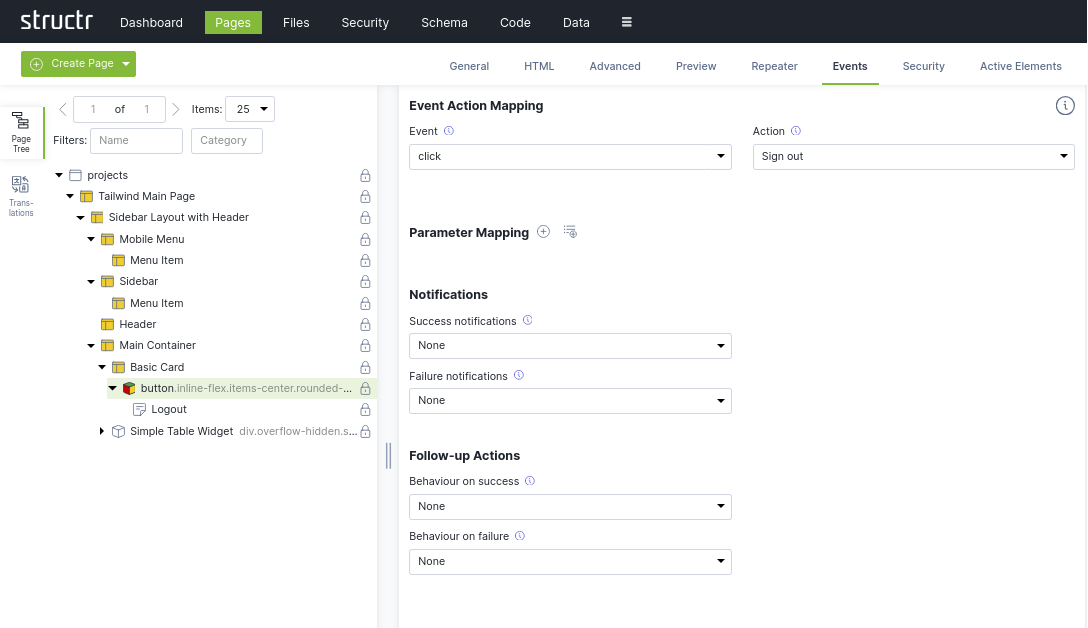The width and height of the screenshot is (1088, 628).
Task: Switch to the Repeater tab
Action: tap(774, 66)
